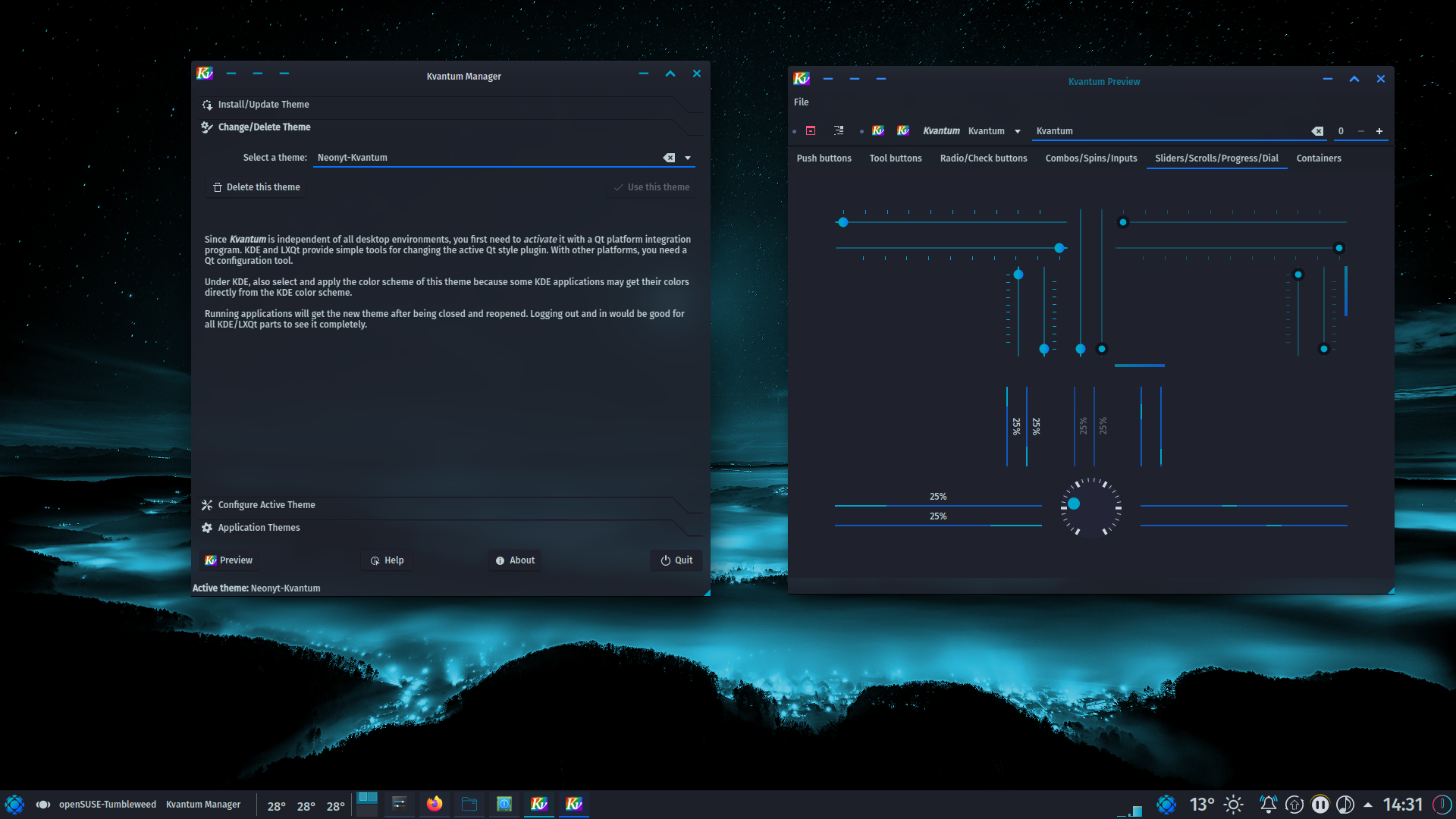Open the system info app in taskbar
This screenshot has width=1456, height=819.
click(504, 804)
